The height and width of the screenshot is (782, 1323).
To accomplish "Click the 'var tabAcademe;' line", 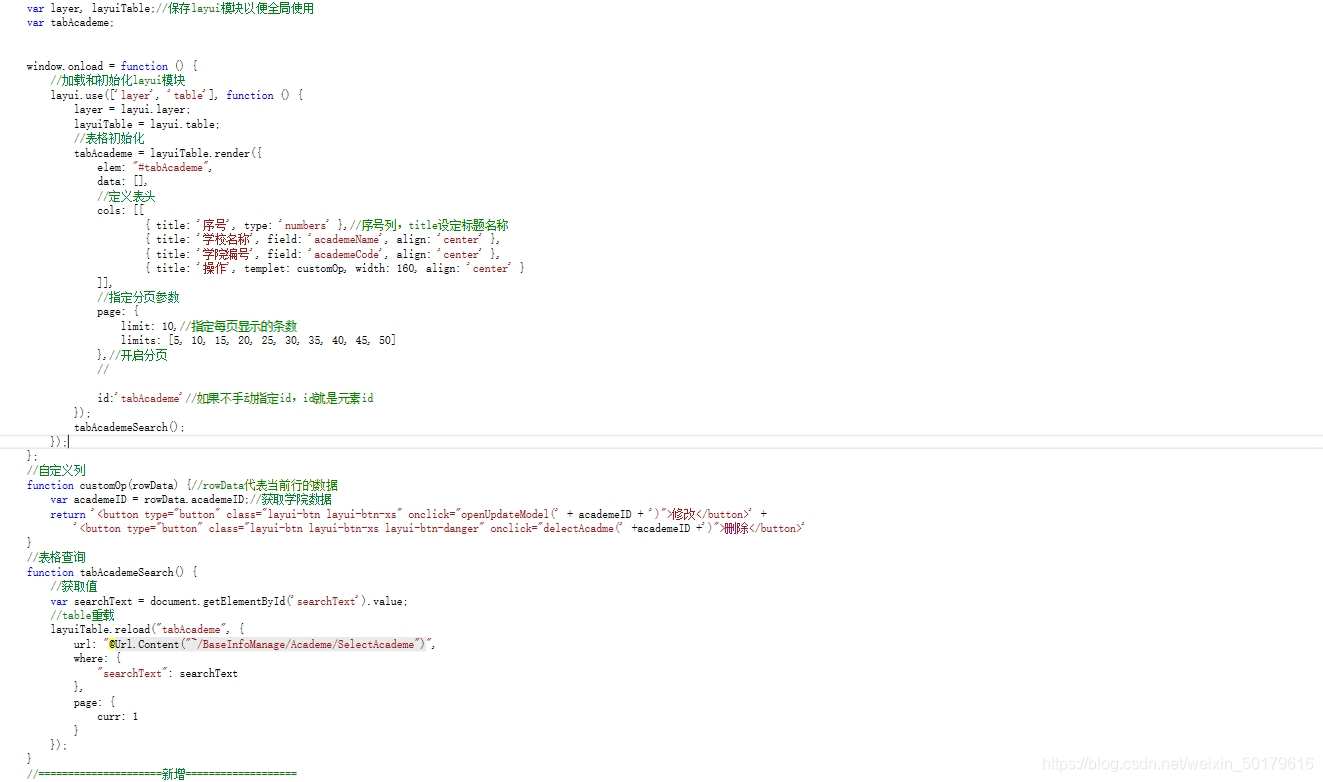I will [x=70, y=23].
